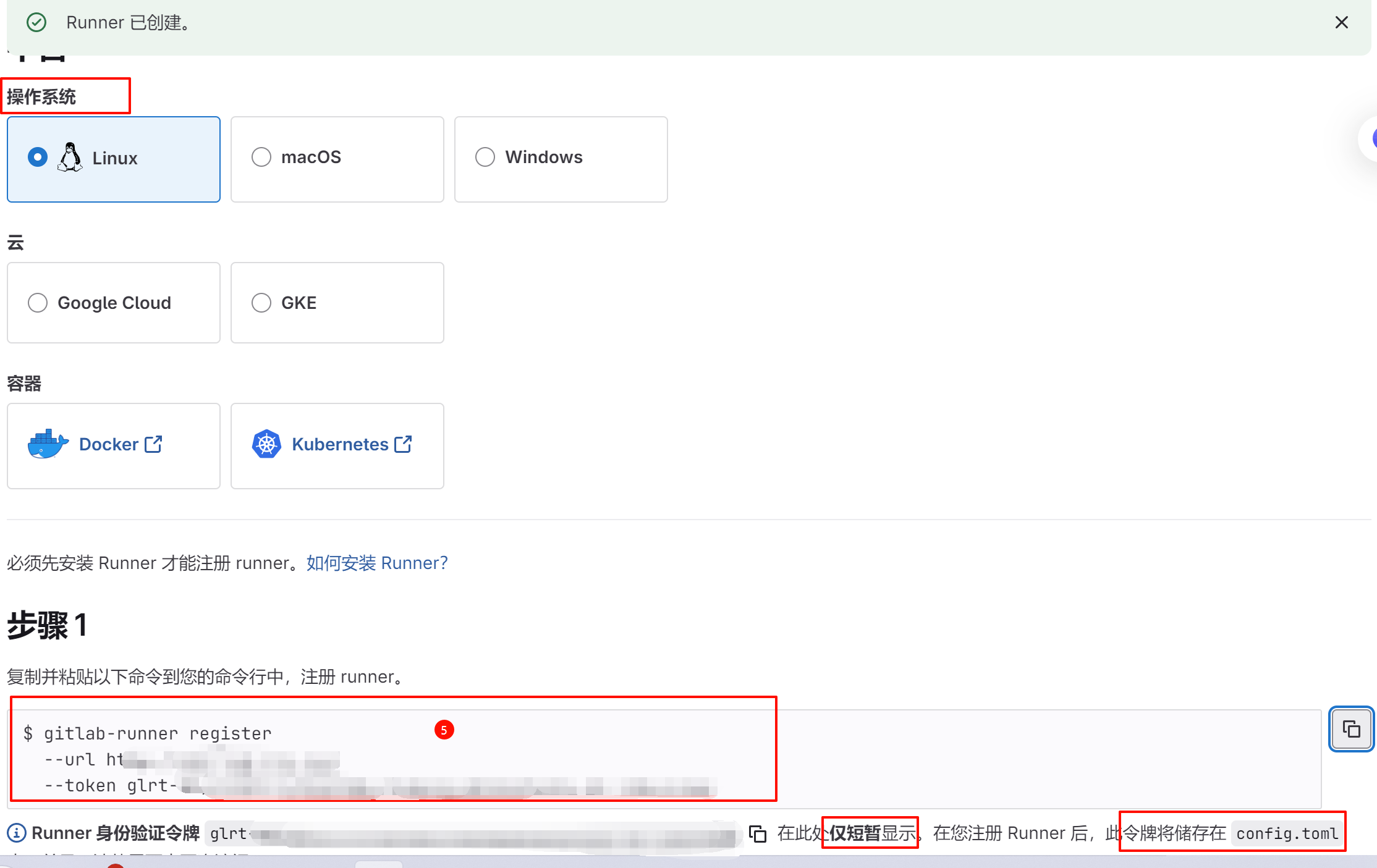This screenshot has height=868, width=1377.
Task: Open the Docker documentation link
Action: tap(109, 444)
